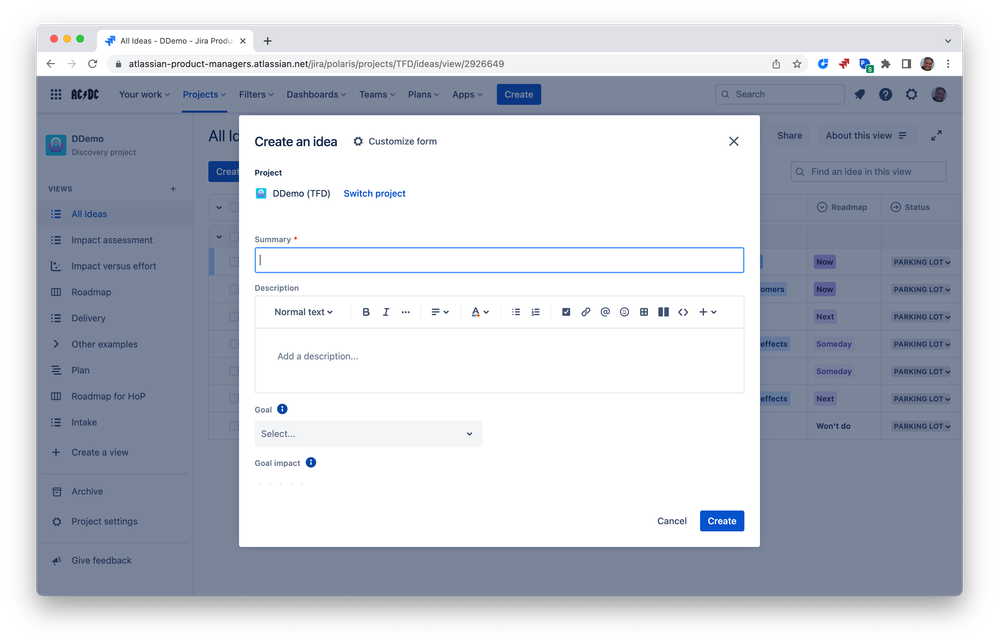This screenshot has width=999, height=644.
Task: Open the Help question mark icon
Action: click(886, 94)
